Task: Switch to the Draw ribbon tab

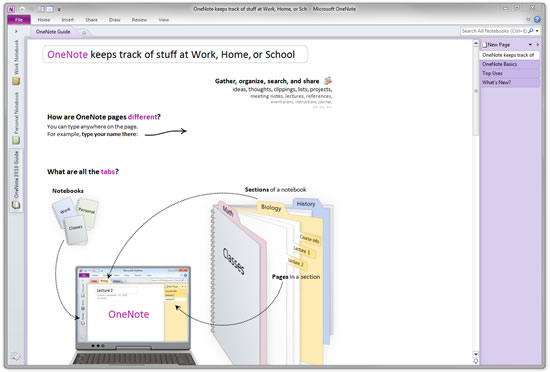Action: pos(115,20)
